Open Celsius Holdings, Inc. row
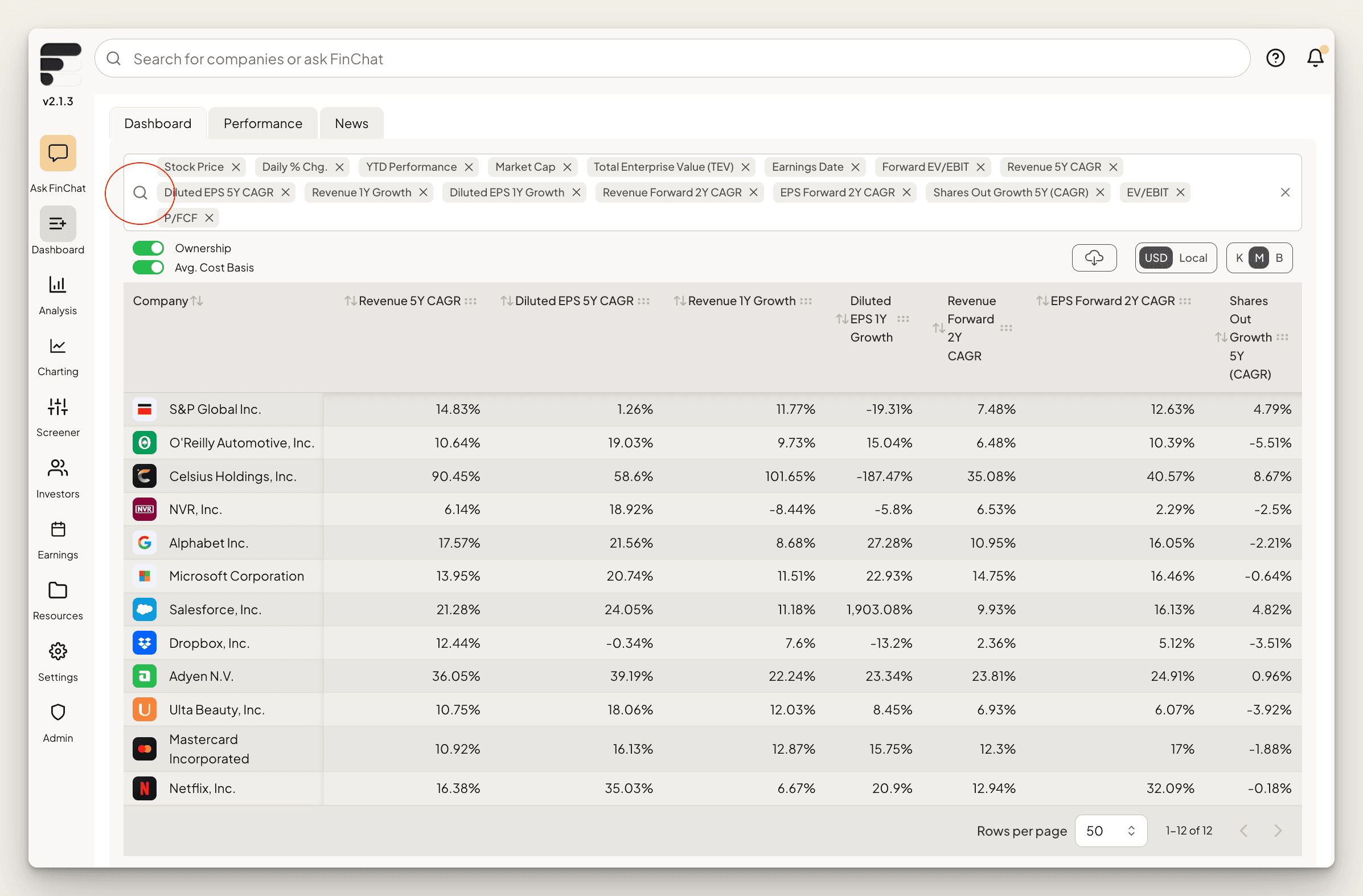The width and height of the screenshot is (1363, 896). point(712,476)
